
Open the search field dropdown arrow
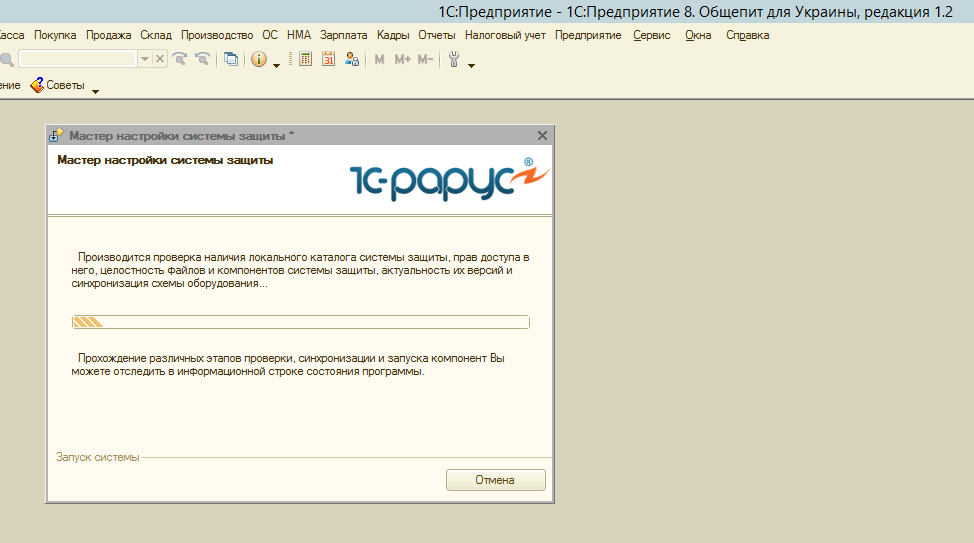pyautogui.click(x=144, y=59)
